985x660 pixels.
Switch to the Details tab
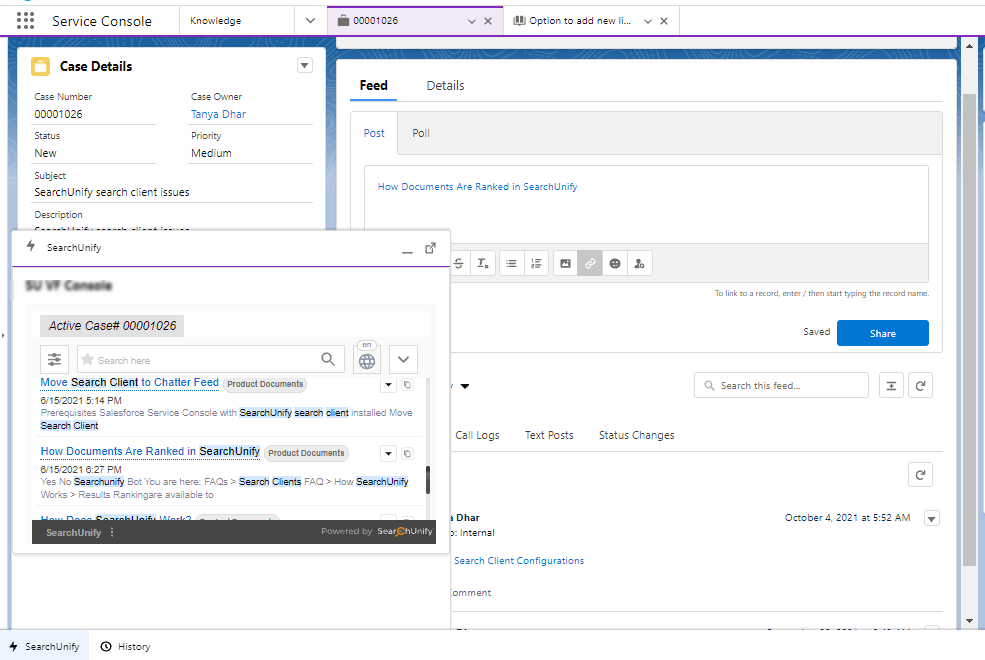click(445, 86)
